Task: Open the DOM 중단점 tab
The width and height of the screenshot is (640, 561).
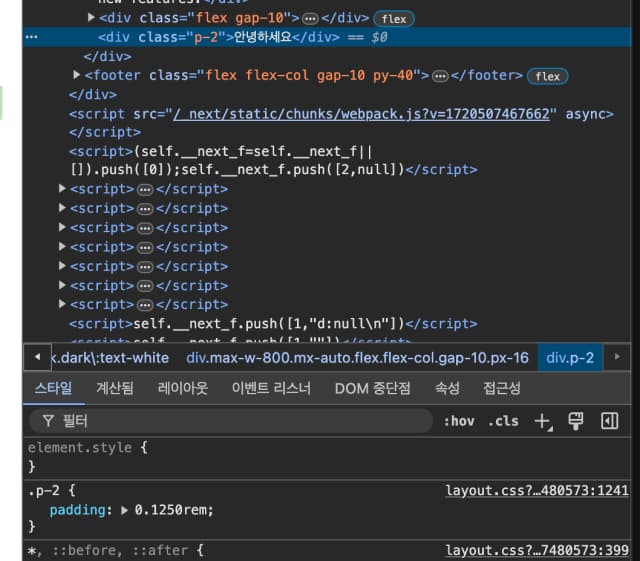Action: click(x=372, y=388)
